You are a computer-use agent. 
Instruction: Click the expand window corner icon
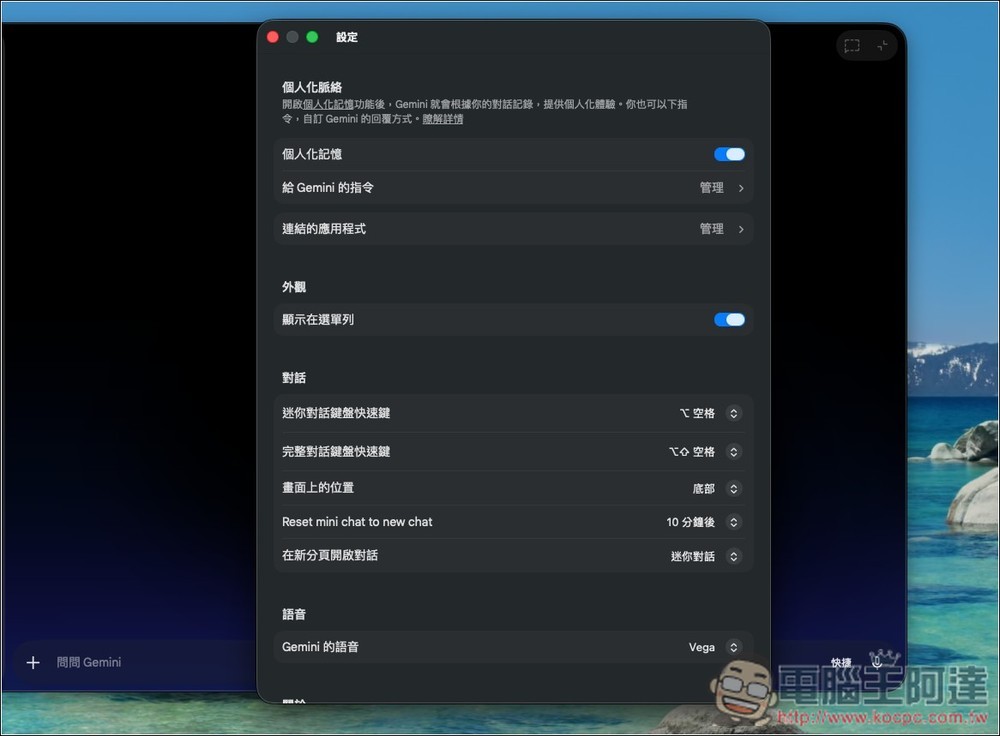click(x=878, y=45)
